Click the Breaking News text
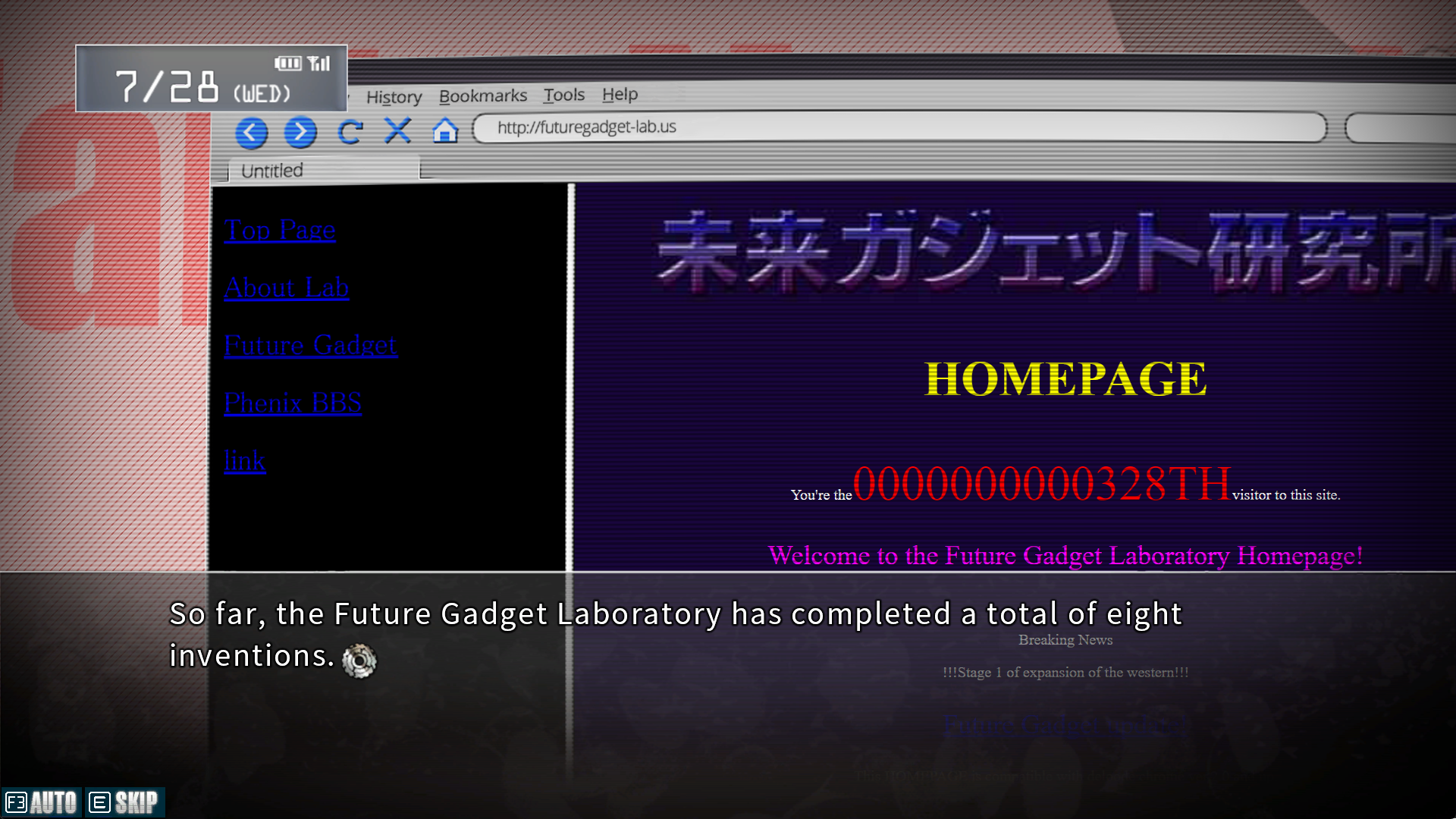The image size is (1456, 819). click(x=1065, y=640)
